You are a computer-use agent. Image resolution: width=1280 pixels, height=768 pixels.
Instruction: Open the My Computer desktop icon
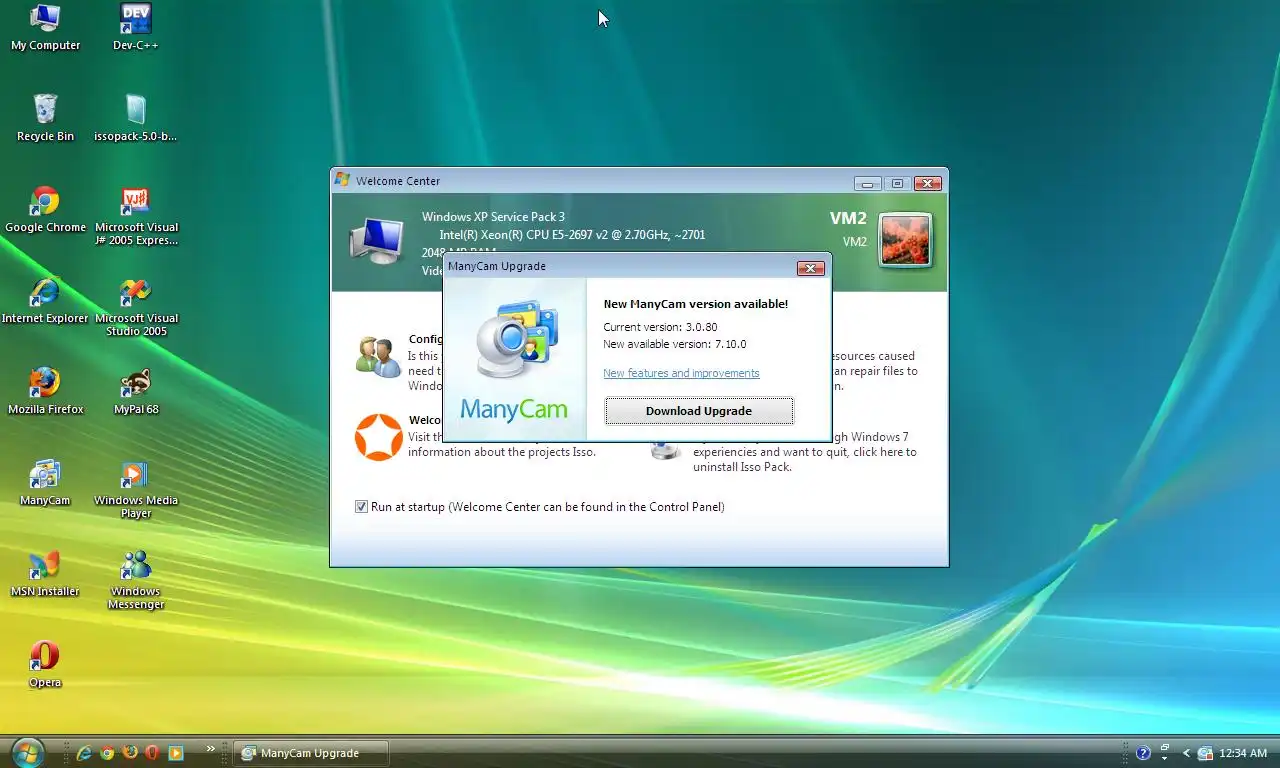pyautogui.click(x=45, y=28)
